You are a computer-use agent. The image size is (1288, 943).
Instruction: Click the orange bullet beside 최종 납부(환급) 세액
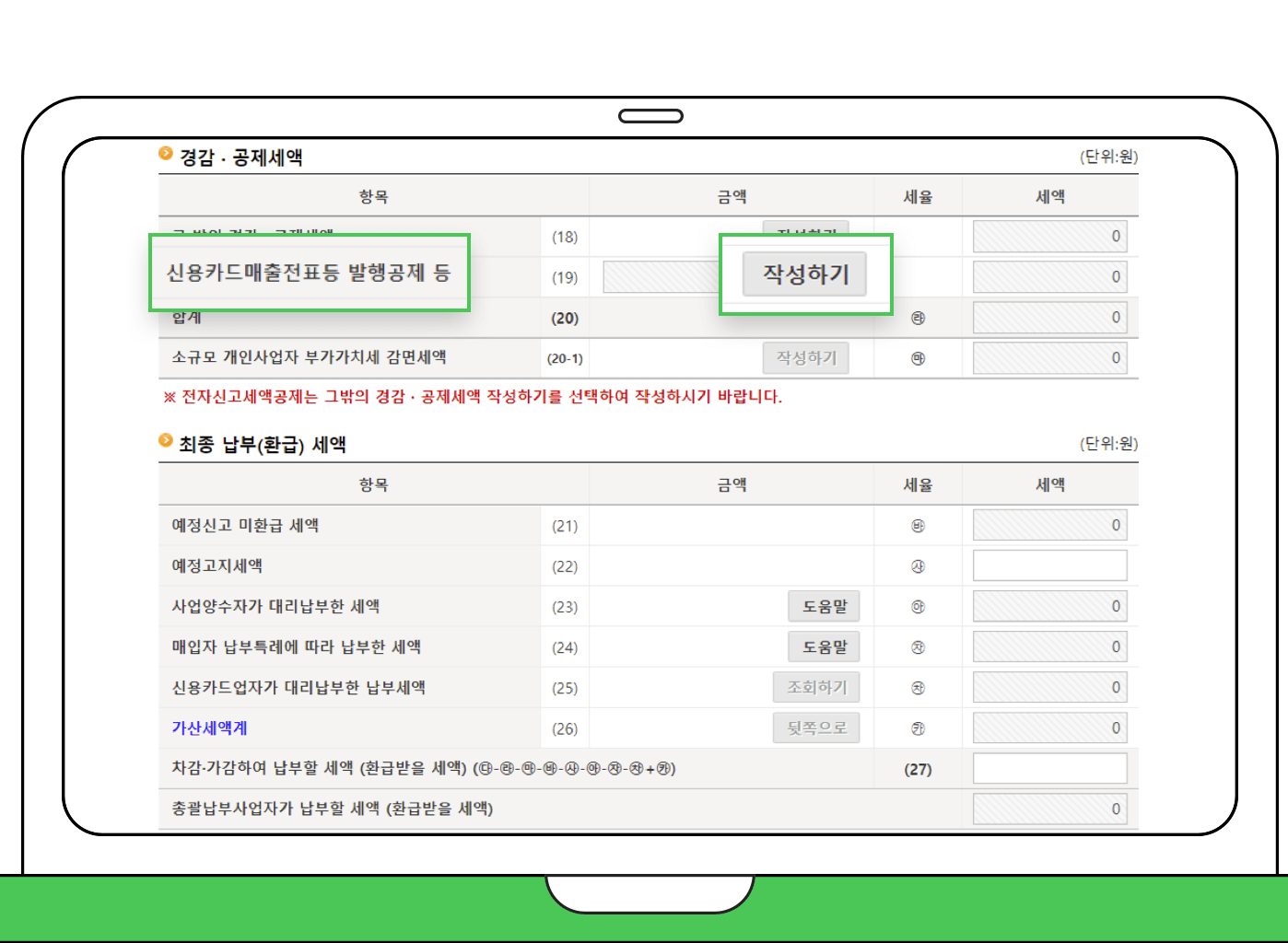point(165,439)
